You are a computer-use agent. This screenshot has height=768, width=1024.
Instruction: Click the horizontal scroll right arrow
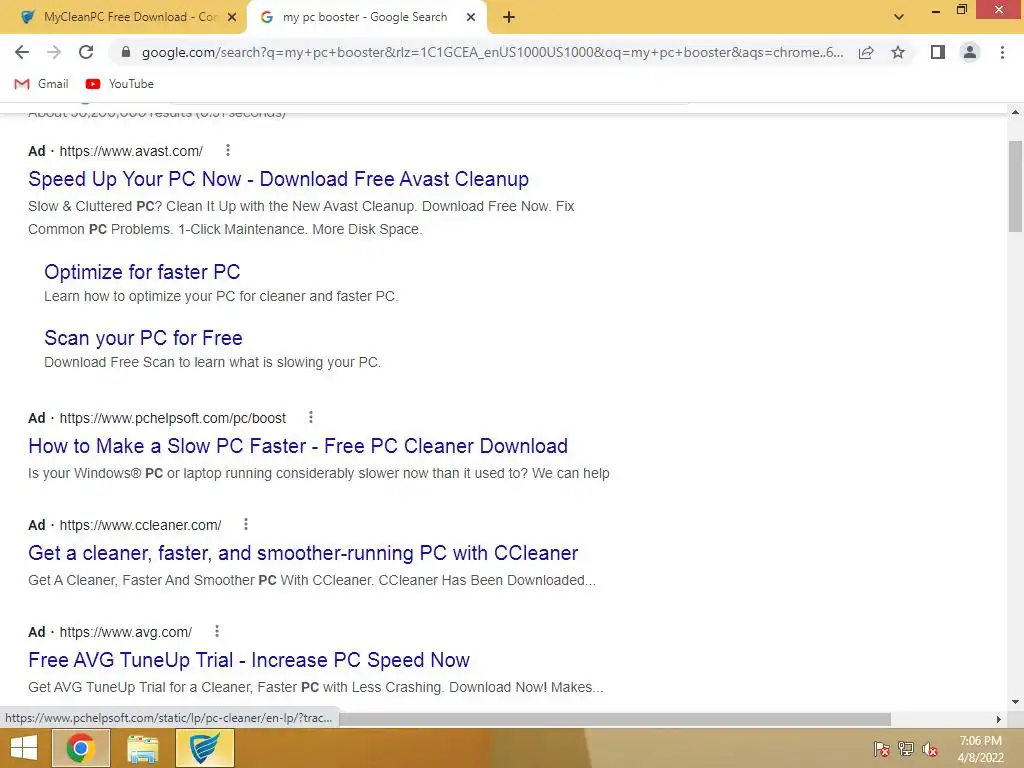tap(999, 719)
